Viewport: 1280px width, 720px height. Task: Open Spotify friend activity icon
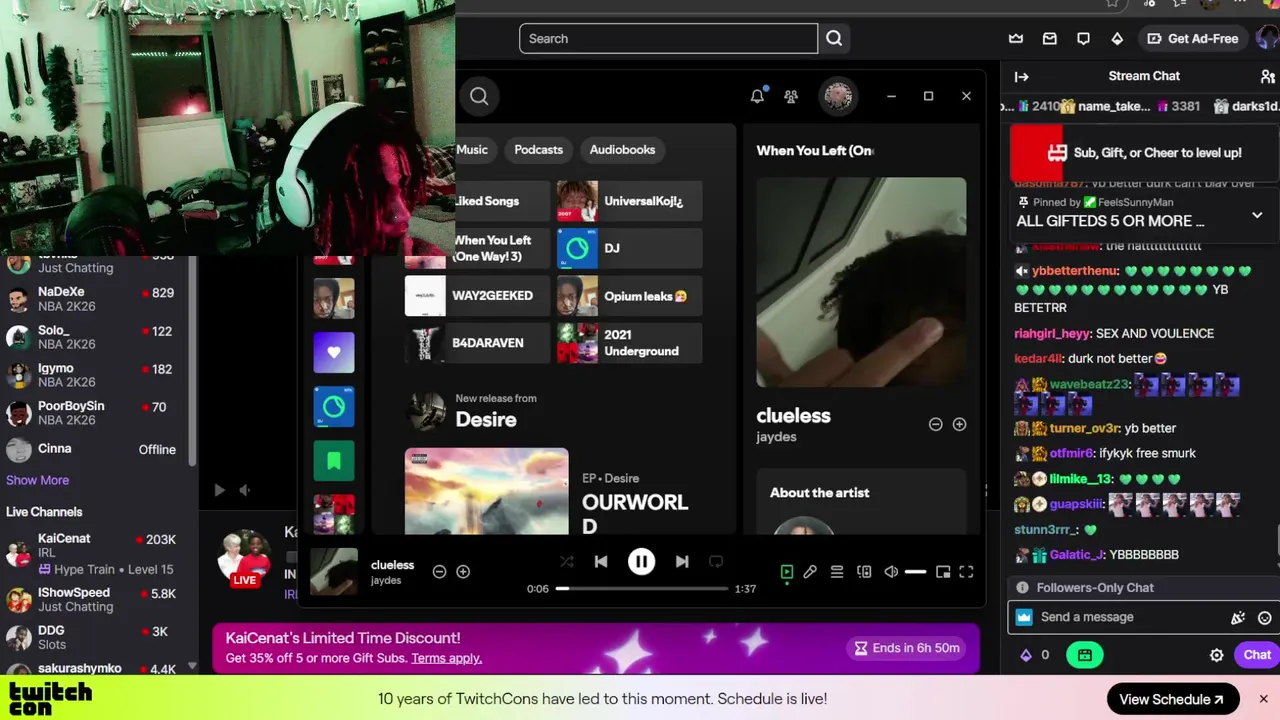[x=791, y=96]
